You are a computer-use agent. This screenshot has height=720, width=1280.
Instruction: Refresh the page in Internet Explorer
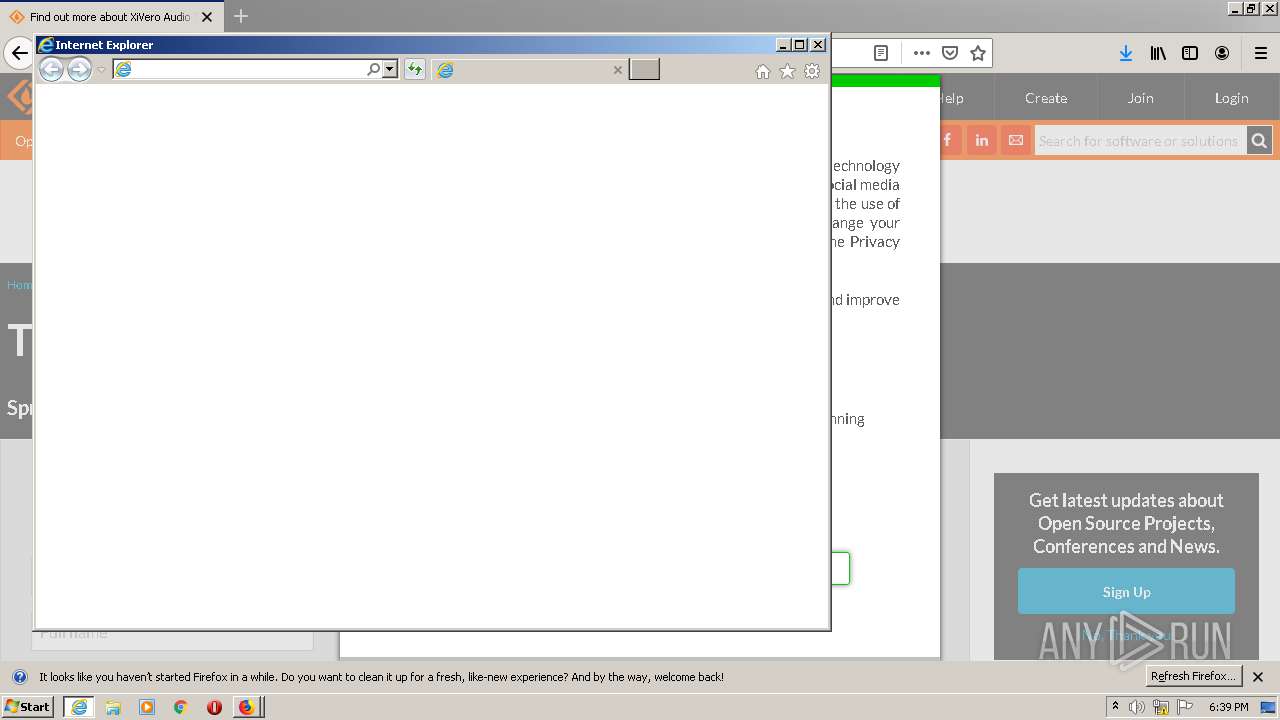coord(414,69)
